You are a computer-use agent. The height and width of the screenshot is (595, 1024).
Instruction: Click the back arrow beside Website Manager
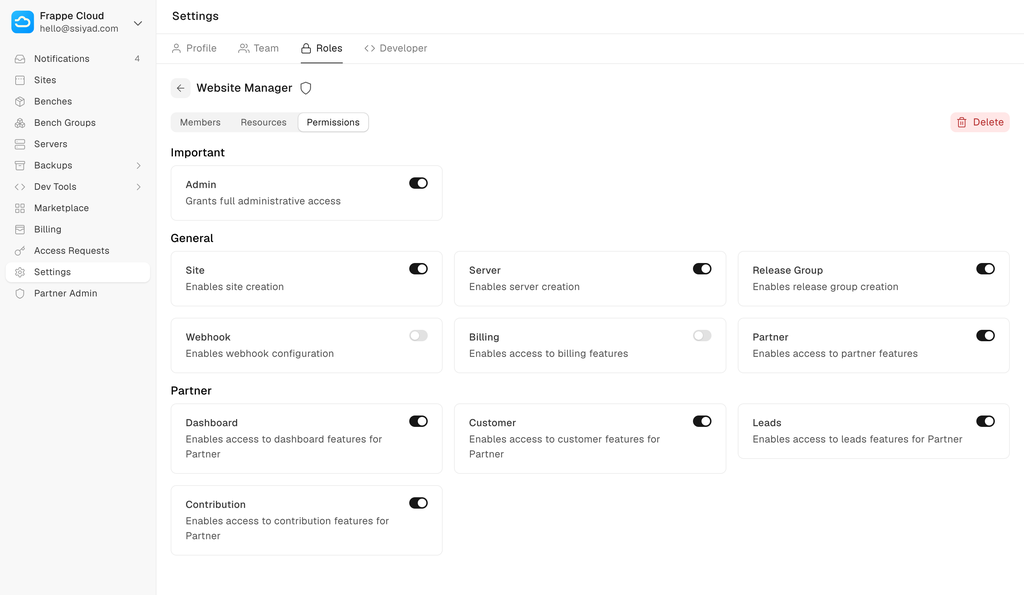[180, 88]
